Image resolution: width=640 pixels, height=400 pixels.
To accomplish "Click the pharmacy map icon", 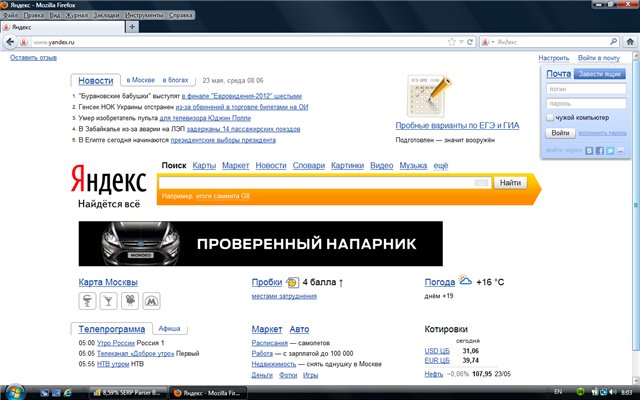I will click(87, 301).
